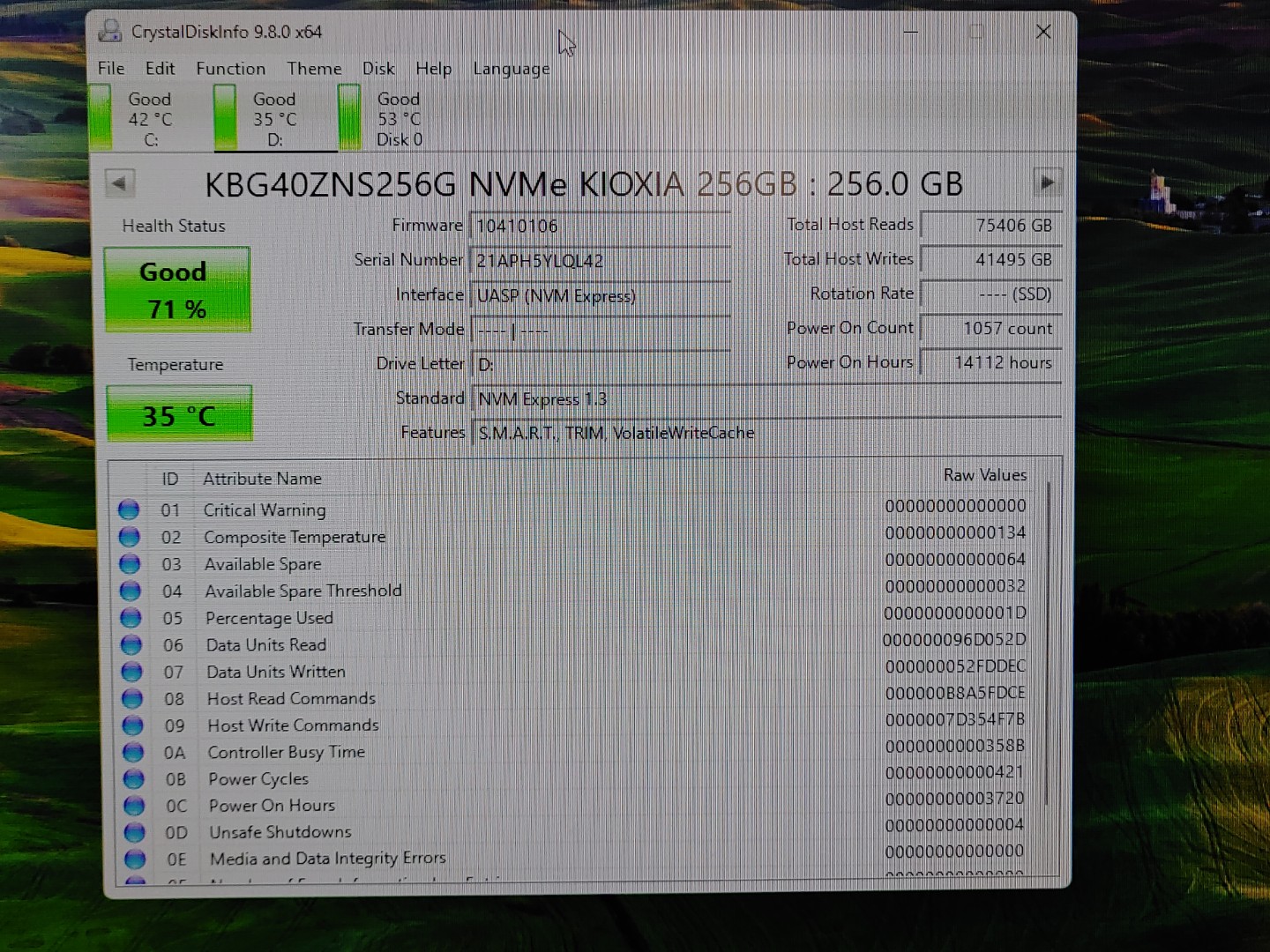The width and height of the screenshot is (1270, 952).
Task: Select the Unsafe Shutdowns attribute name
Action: (280, 832)
